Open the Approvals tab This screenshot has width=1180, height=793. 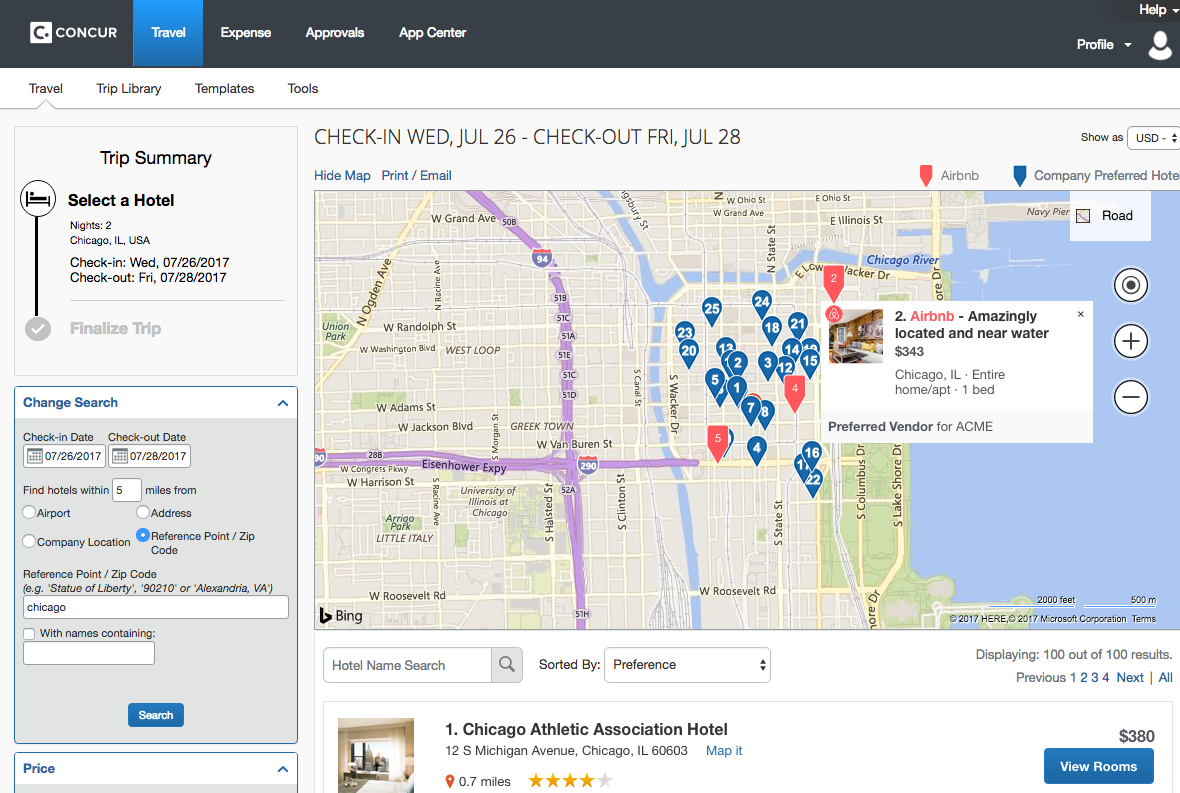(335, 32)
